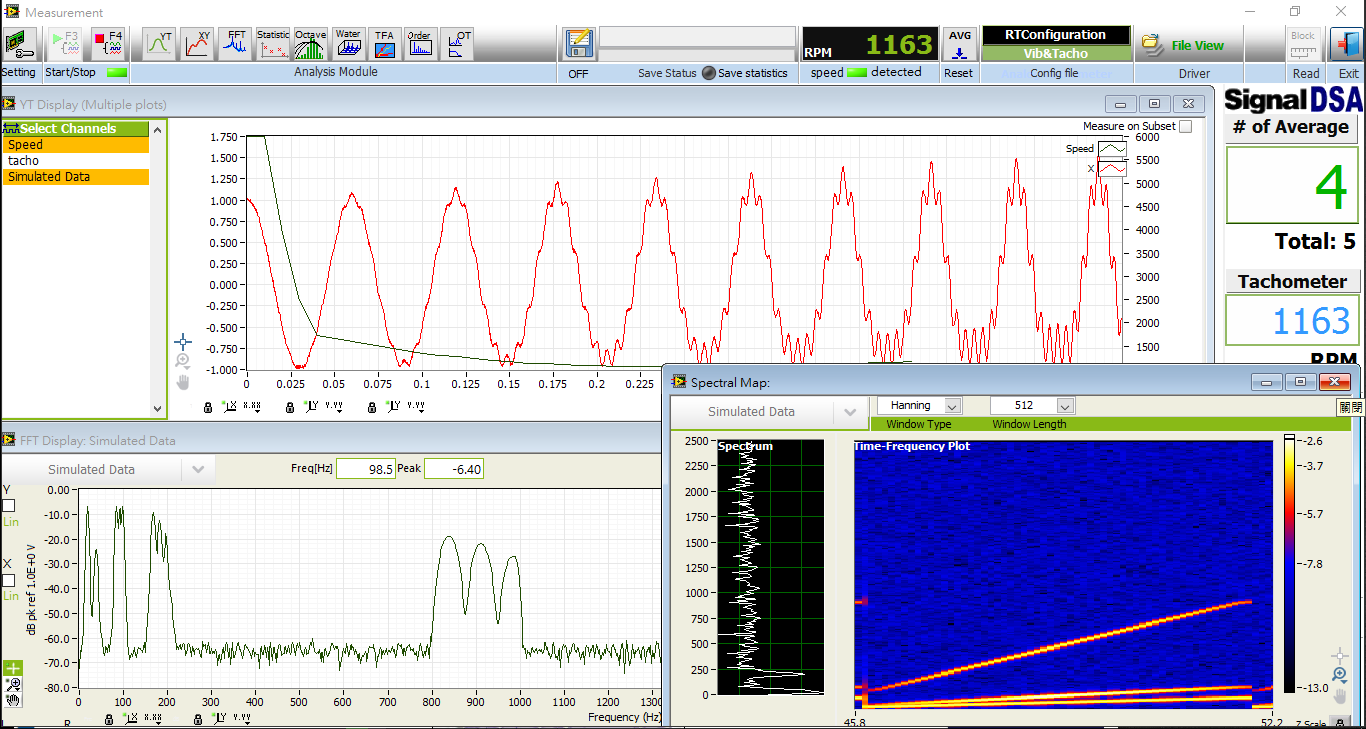Select the Simulated Data channel
The image size is (1366, 729).
pos(76,177)
